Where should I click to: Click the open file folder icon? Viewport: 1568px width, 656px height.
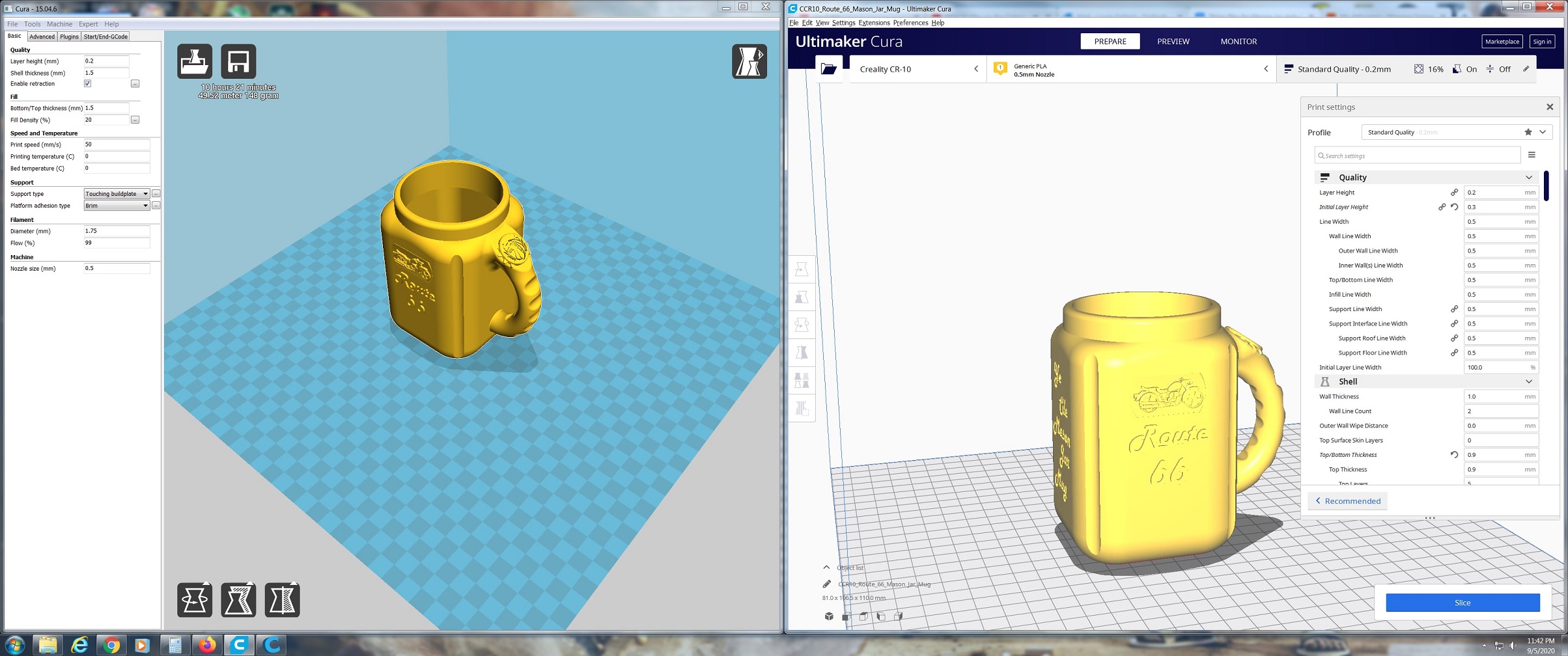(829, 69)
